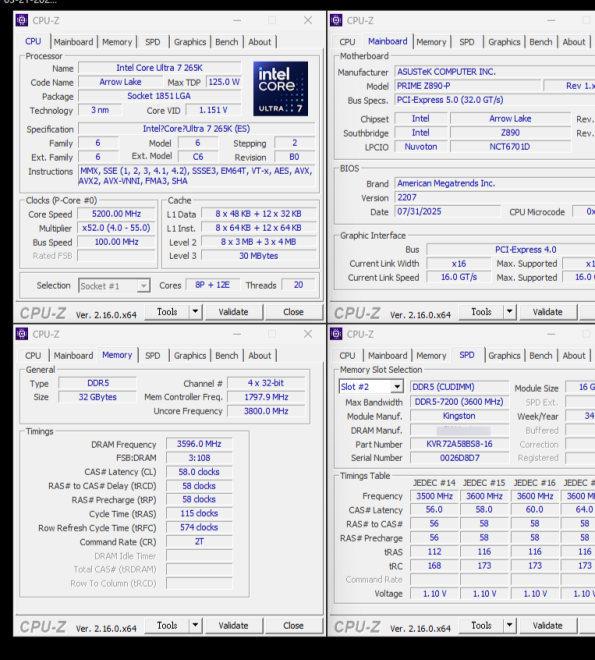This screenshot has width=595, height=660.
Task: Click the Serial Number value 0026D8D7
Action: pyautogui.click(x=460, y=458)
